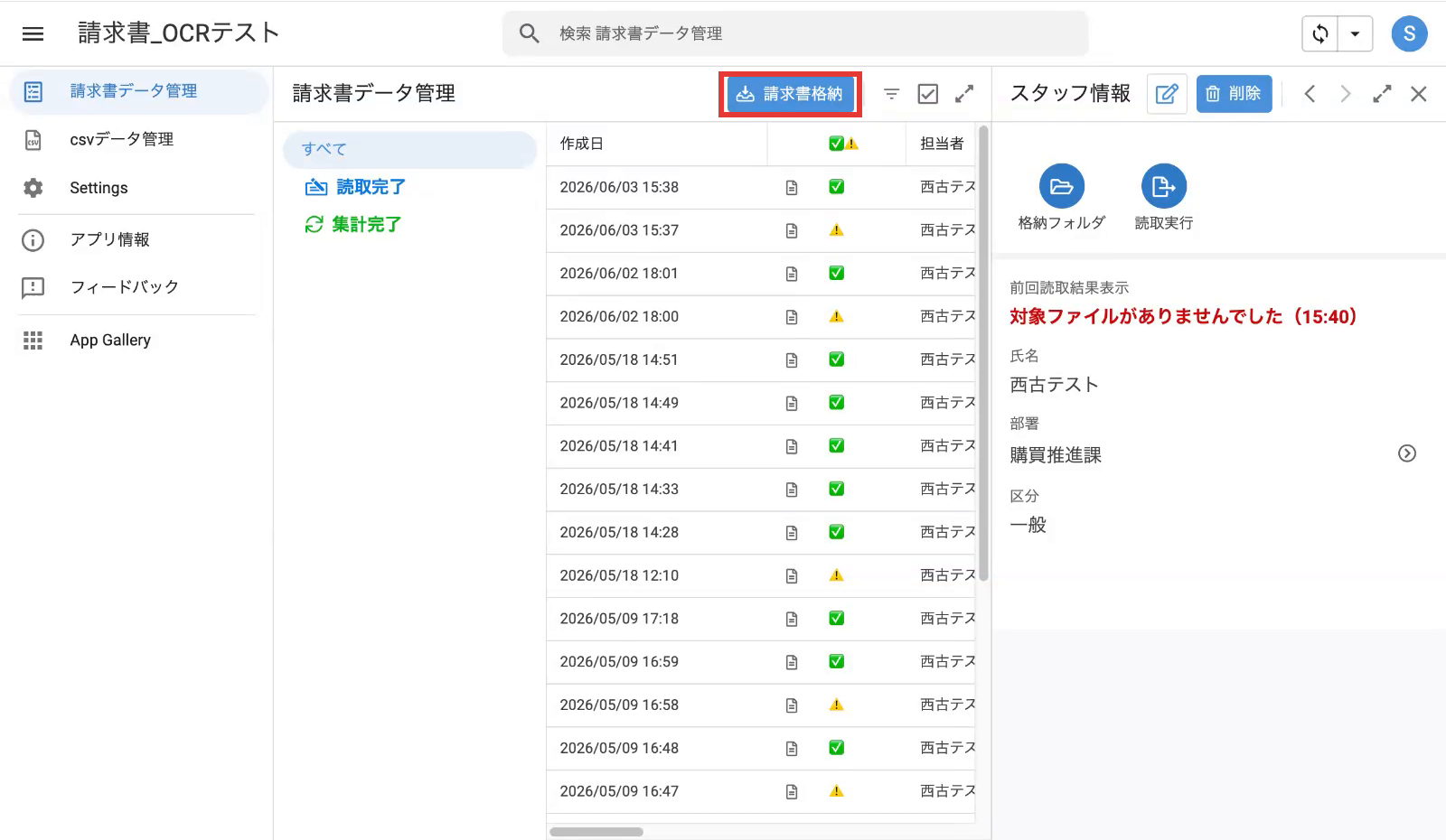Open App Gallery in the sidebar

[139, 341]
